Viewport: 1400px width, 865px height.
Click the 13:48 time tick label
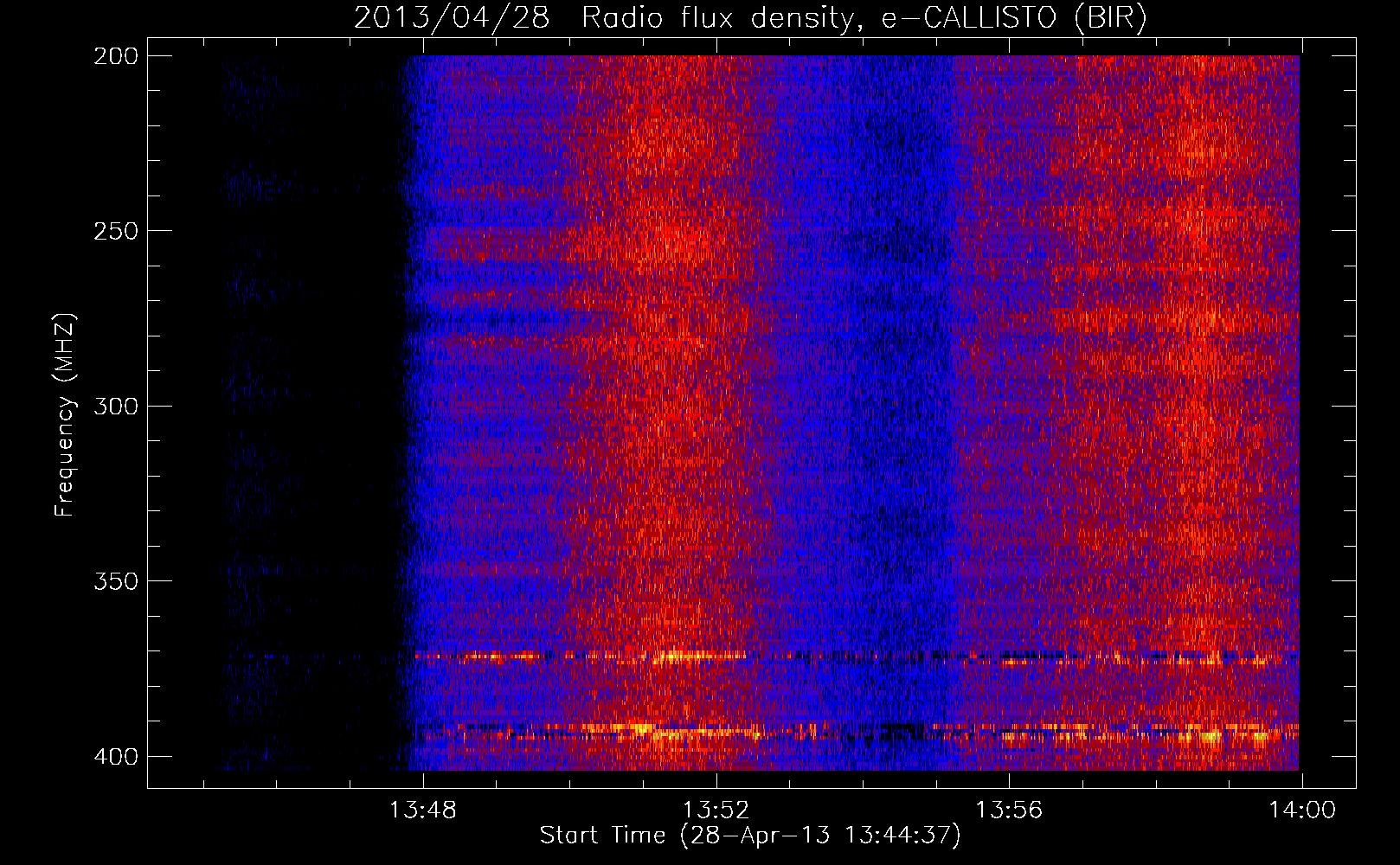click(423, 811)
